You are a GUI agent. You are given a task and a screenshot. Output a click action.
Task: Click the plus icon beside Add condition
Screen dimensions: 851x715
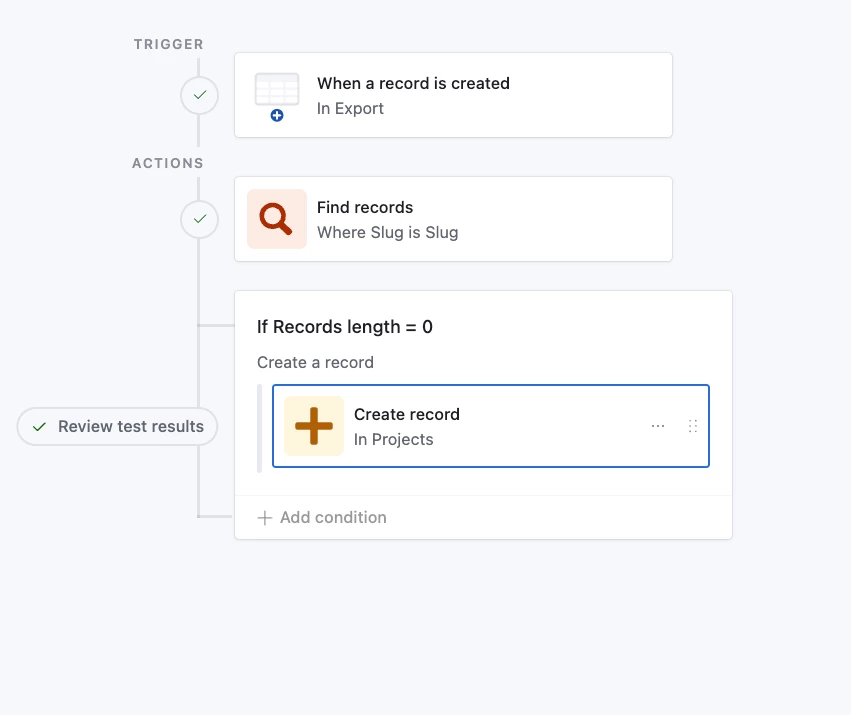pyautogui.click(x=265, y=518)
